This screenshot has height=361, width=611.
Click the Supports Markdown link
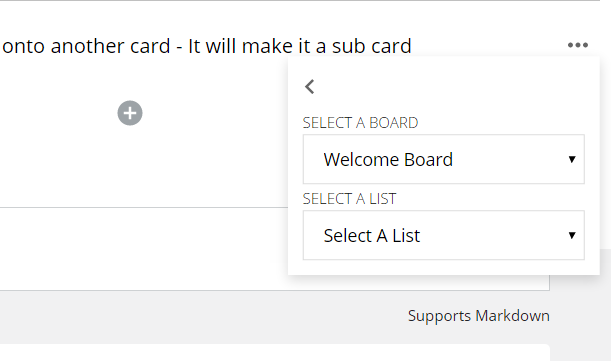pyautogui.click(x=479, y=316)
